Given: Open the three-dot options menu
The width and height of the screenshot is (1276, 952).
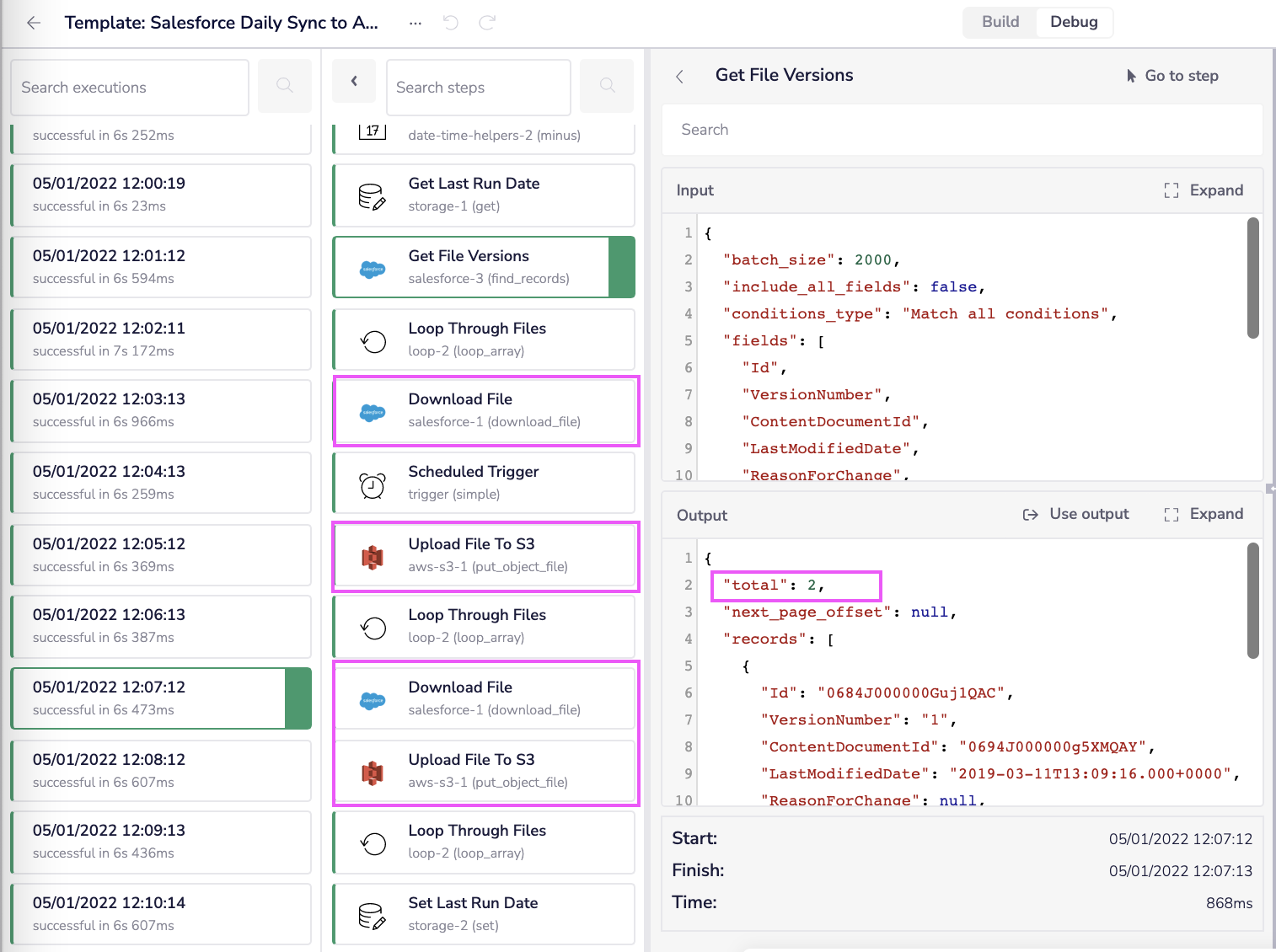Looking at the screenshot, I should pyautogui.click(x=416, y=23).
